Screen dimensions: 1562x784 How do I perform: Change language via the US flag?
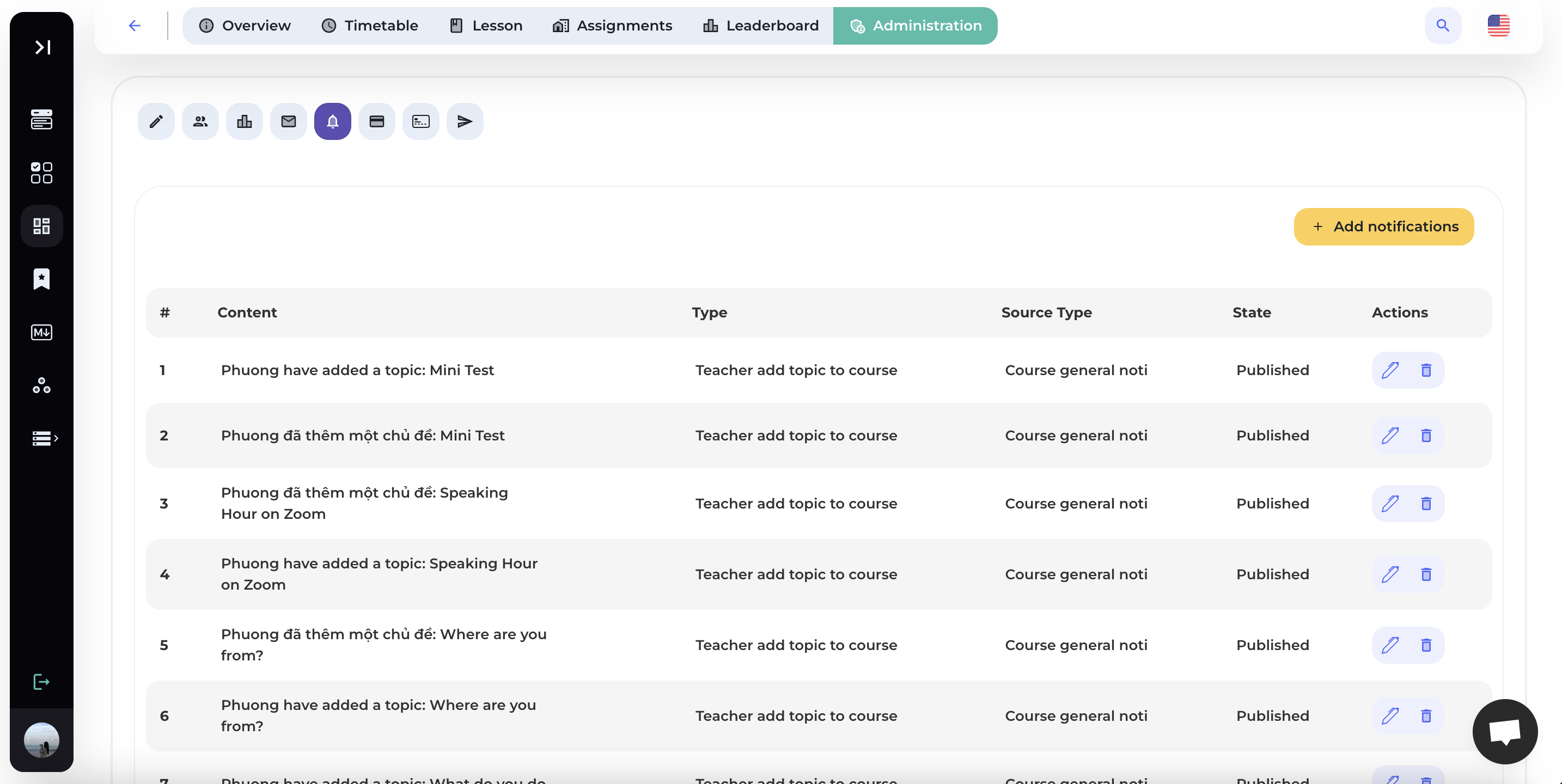click(1498, 26)
